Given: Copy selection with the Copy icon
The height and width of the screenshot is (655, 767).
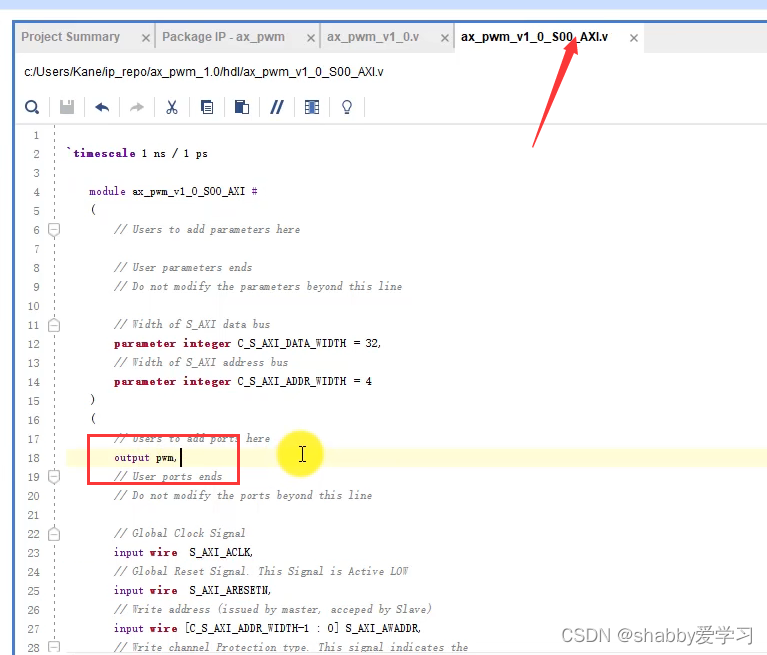Looking at the screenshot, I should pos(207,107).
